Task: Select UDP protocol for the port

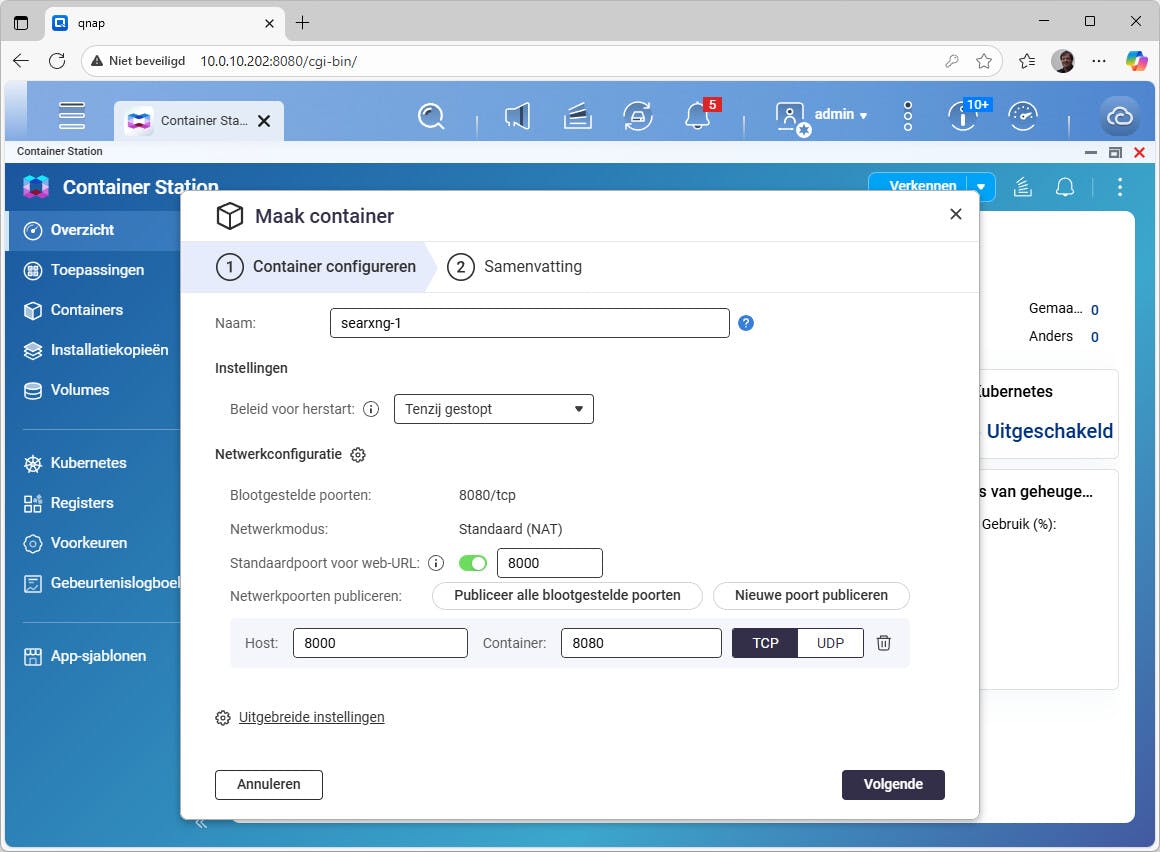Action: pos(830,643)
